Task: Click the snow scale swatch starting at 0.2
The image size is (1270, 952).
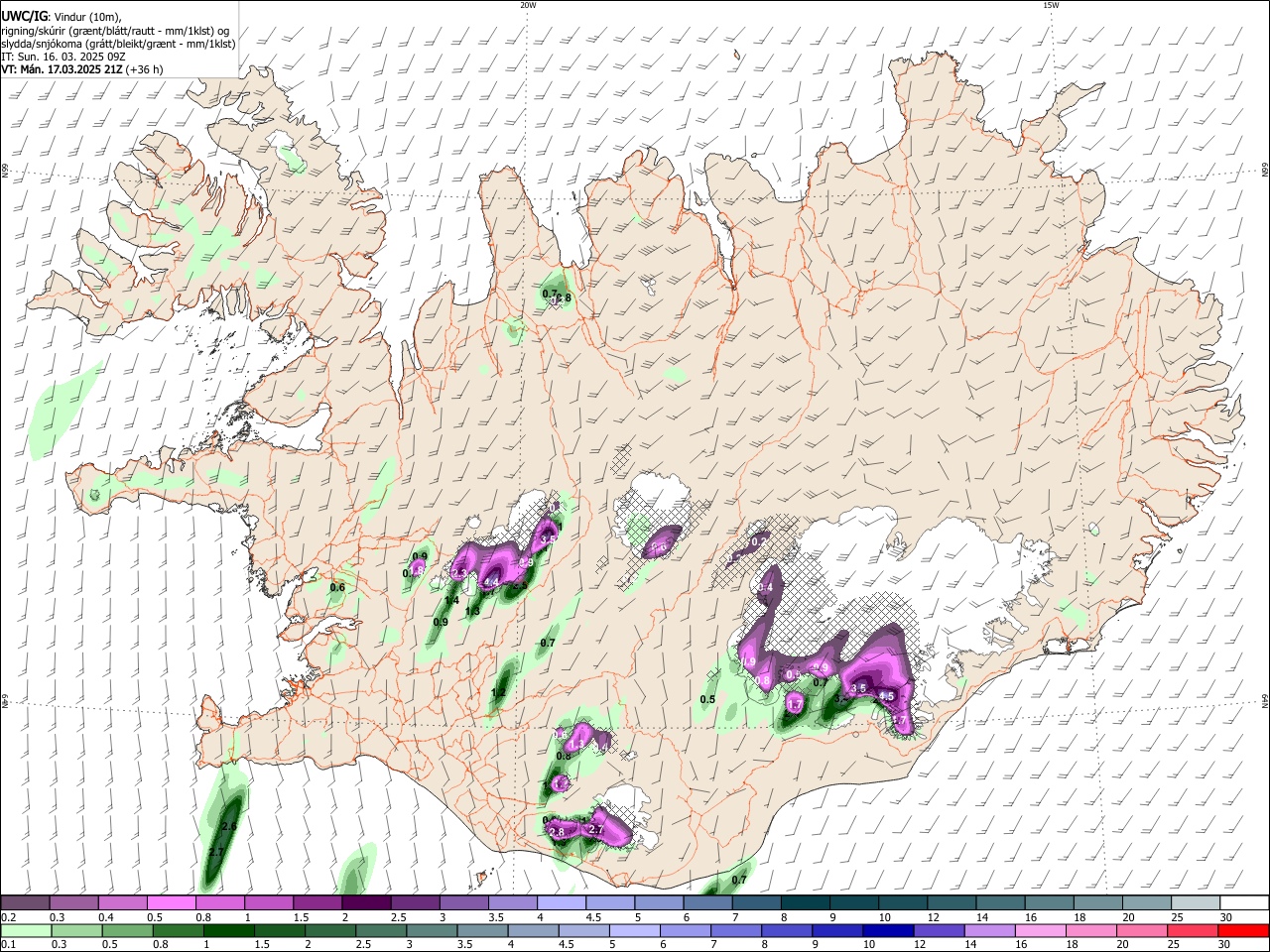Action: [25, 902]
